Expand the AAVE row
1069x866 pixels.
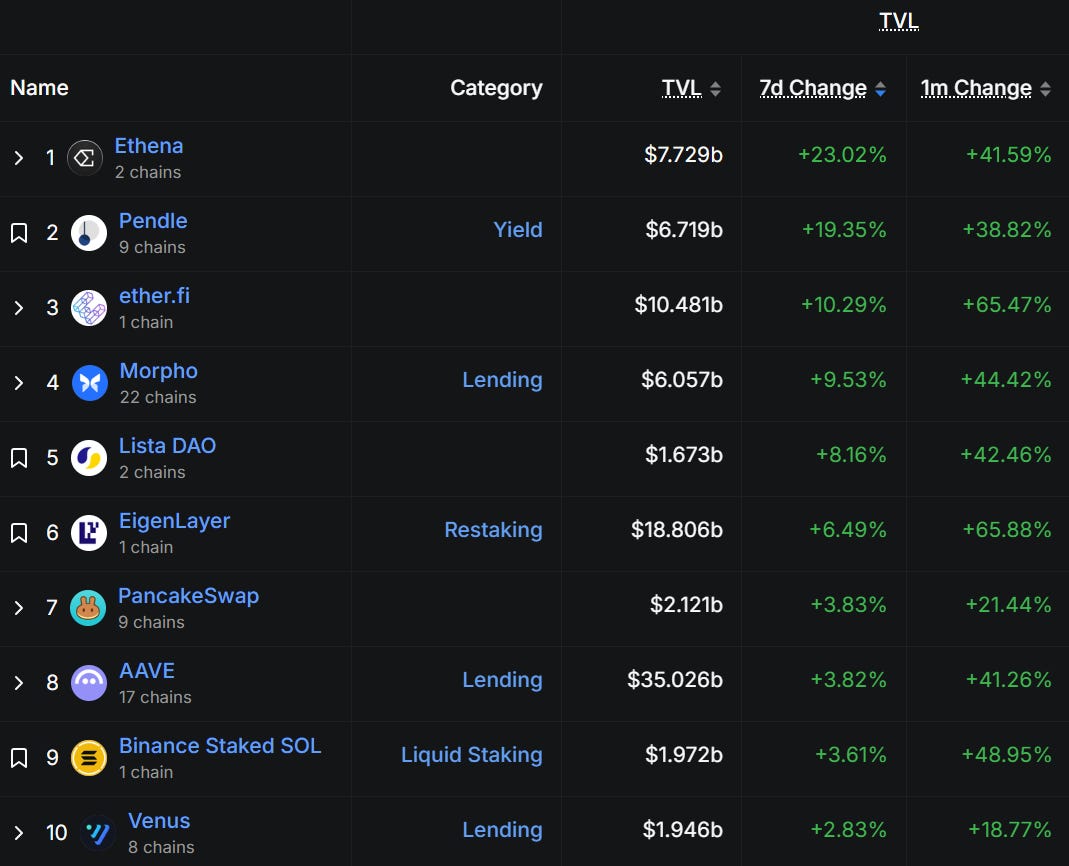point(19,683)
